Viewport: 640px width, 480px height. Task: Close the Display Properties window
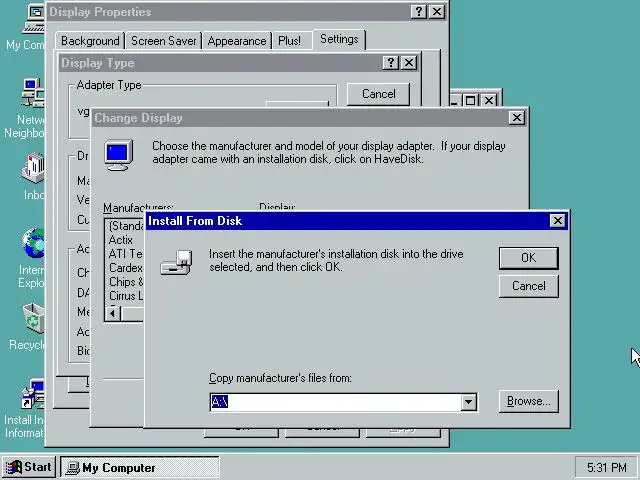click(x=437, y=11)
